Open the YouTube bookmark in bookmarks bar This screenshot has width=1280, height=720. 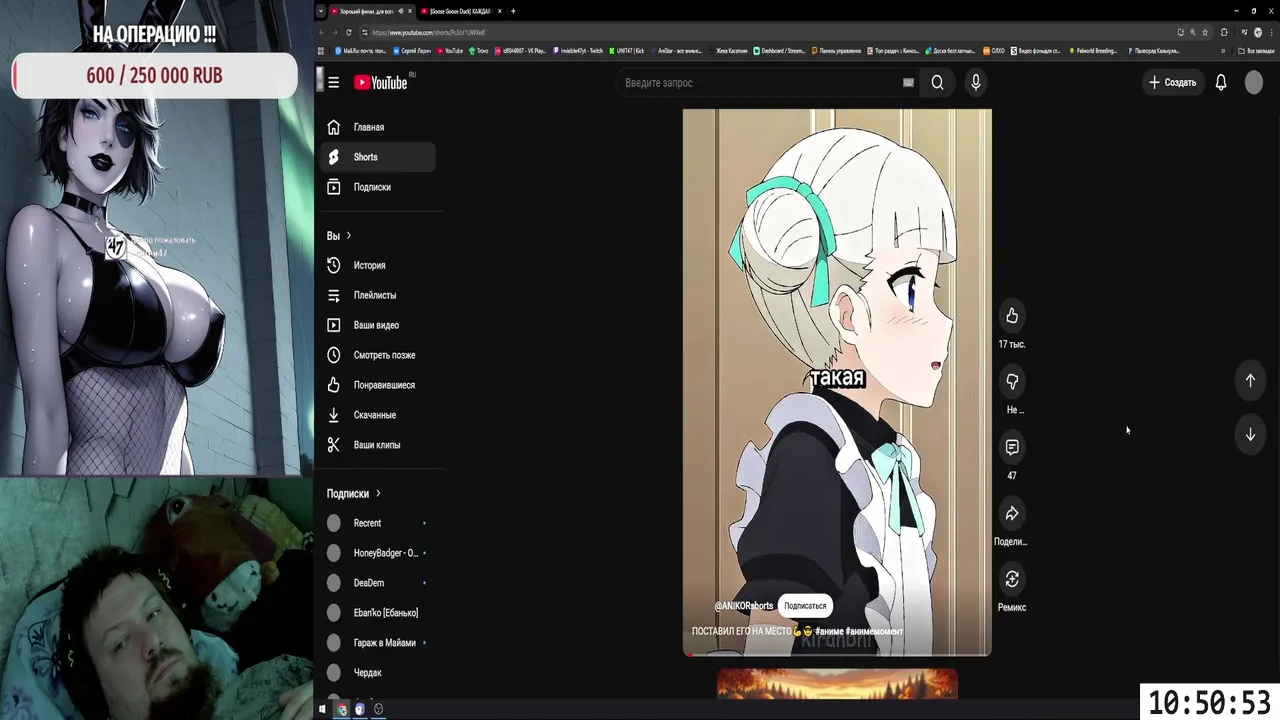pos(449,51)
